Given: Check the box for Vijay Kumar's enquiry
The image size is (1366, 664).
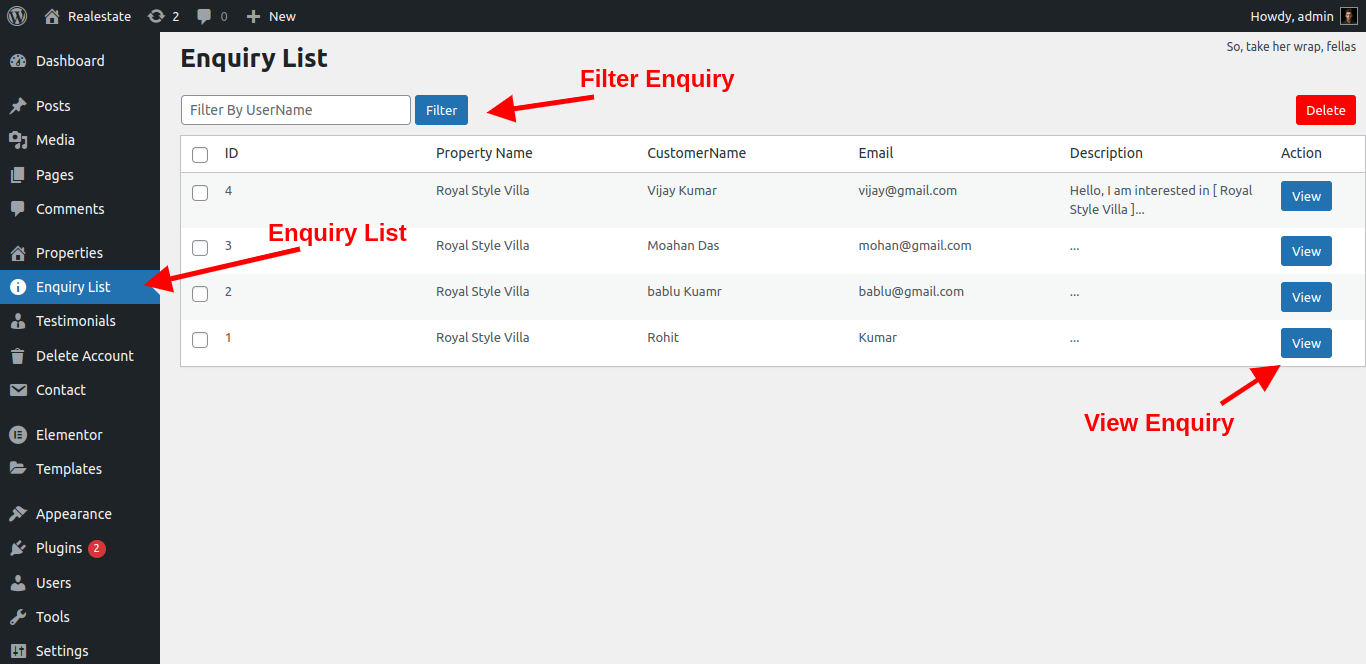Looking at the screenshot, I should tap(200, 193).
